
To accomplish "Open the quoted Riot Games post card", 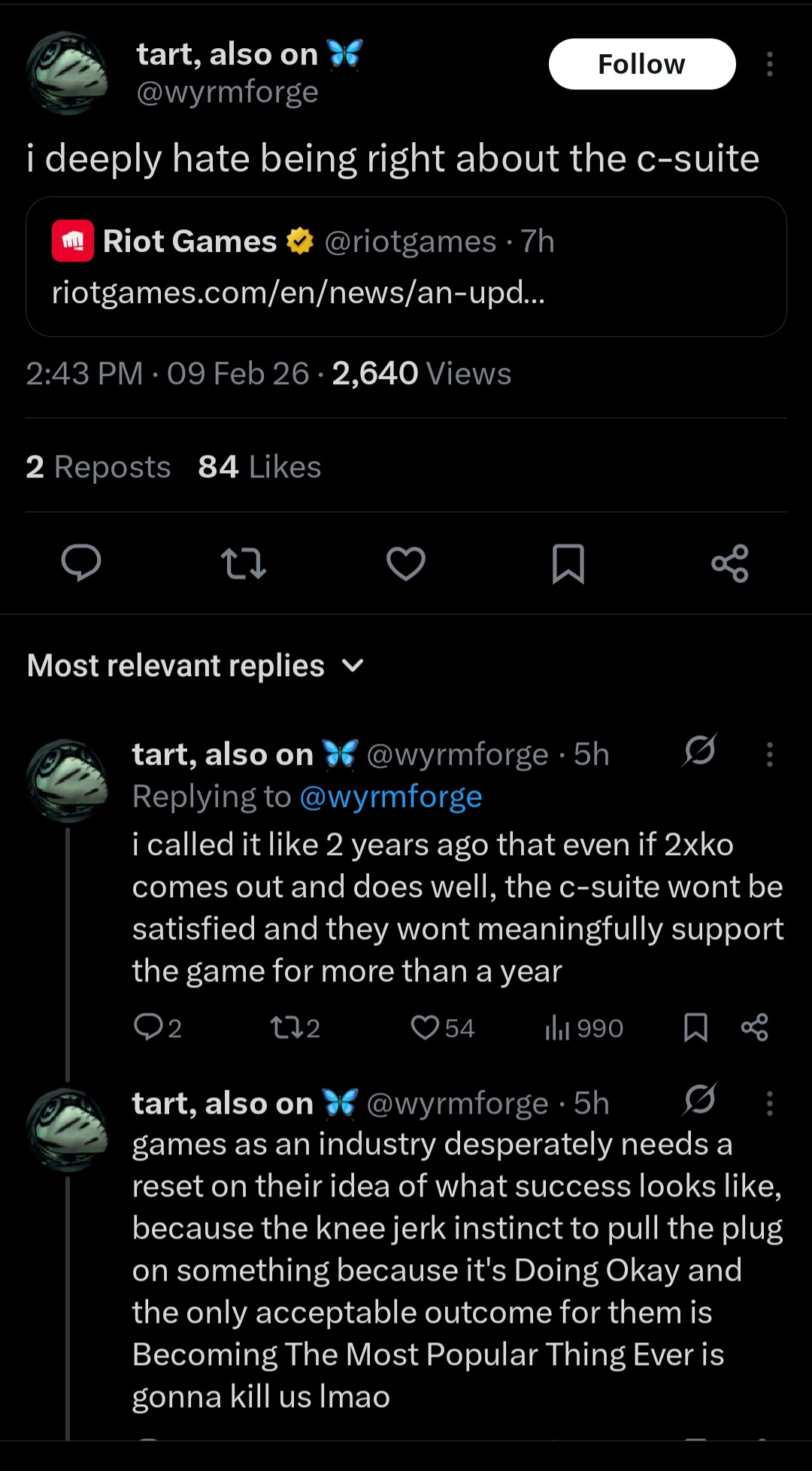I will point(406,266).
